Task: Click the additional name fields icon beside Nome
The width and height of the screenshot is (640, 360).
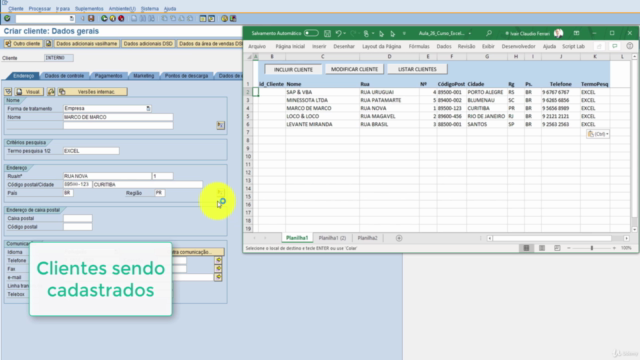Action: (x=220, y=125)
